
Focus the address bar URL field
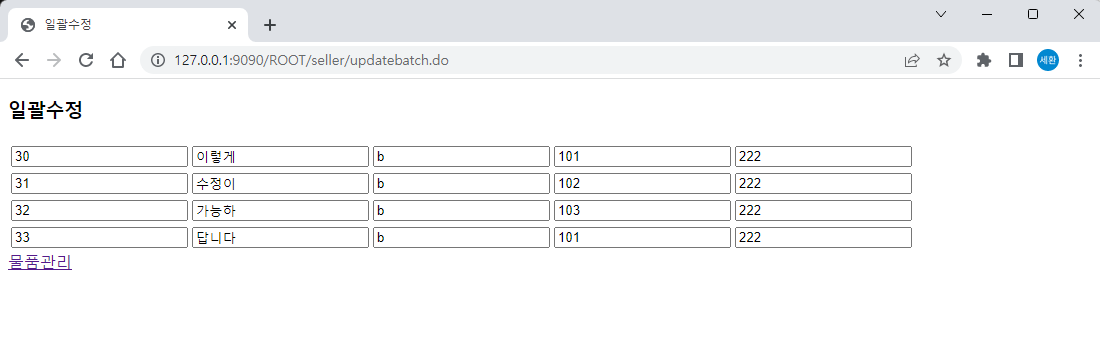pos(533,60)
